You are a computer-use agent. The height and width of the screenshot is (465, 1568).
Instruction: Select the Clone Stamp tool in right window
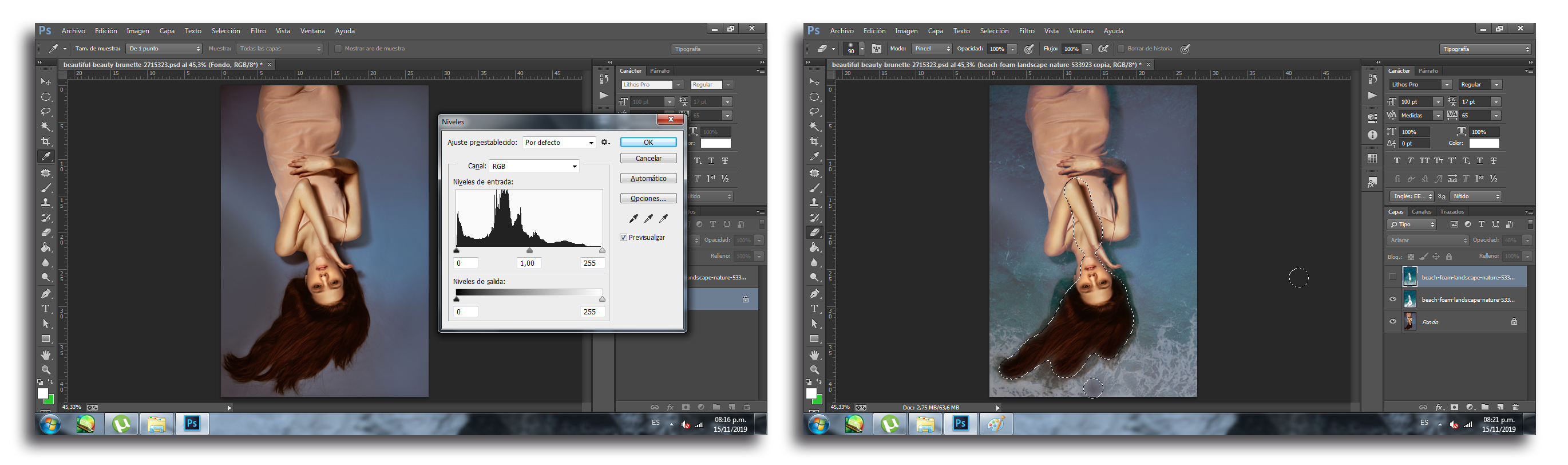coord(814,202)
